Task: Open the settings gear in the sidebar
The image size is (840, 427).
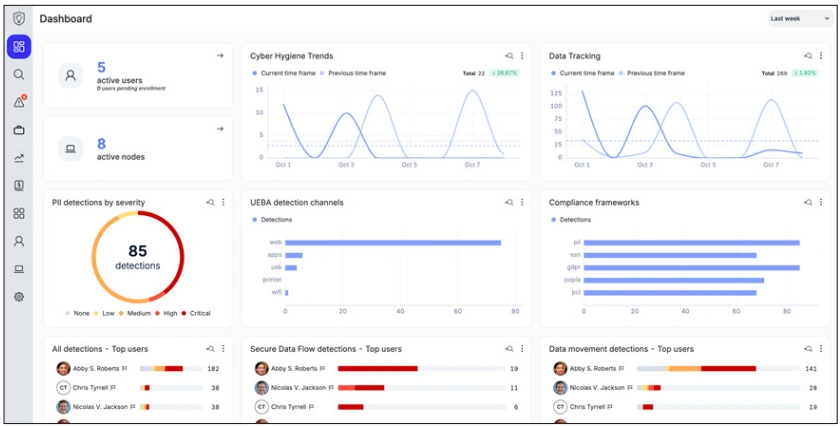Action: (19, 297)
